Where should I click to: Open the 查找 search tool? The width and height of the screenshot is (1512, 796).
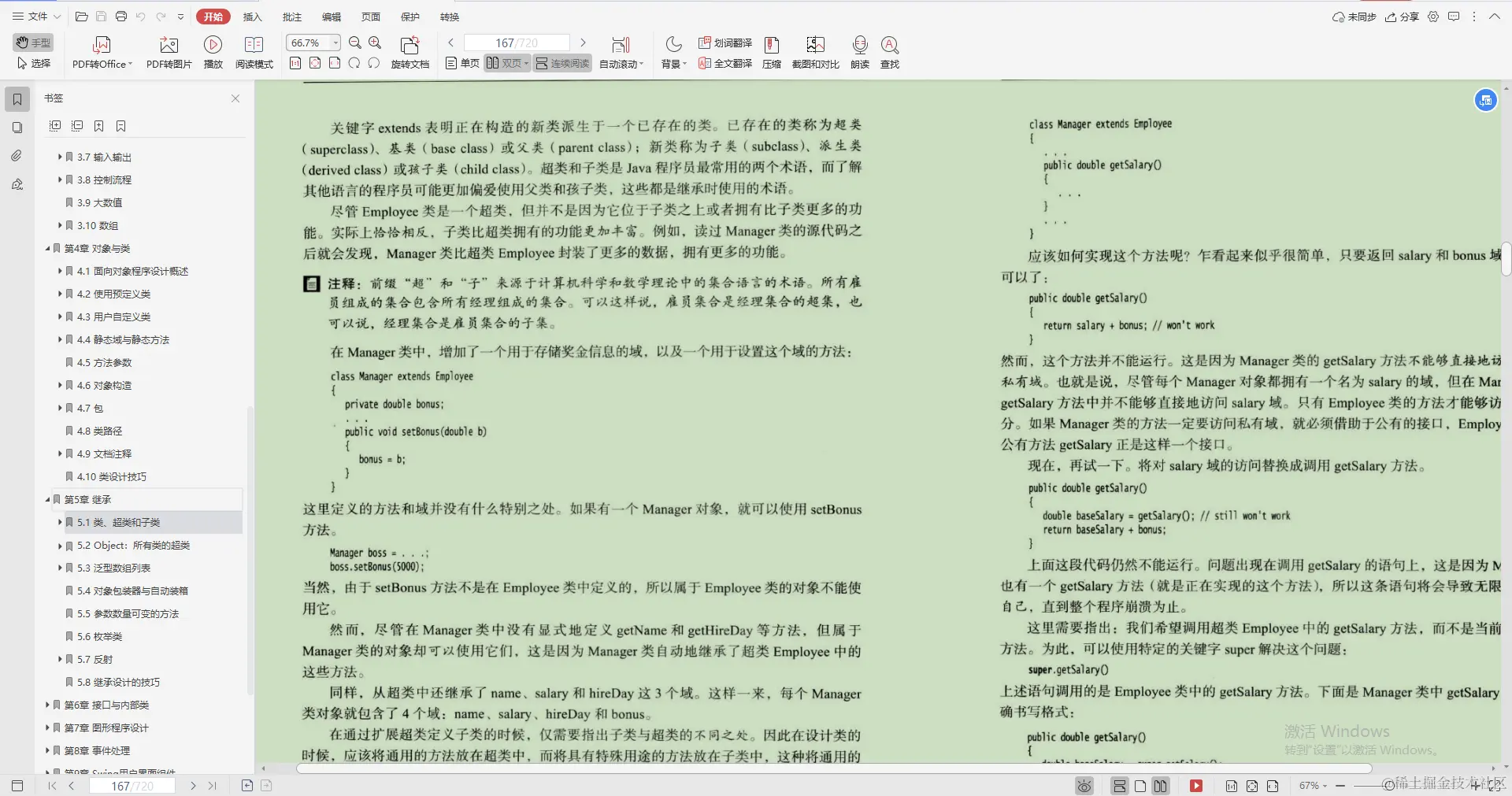890,51
